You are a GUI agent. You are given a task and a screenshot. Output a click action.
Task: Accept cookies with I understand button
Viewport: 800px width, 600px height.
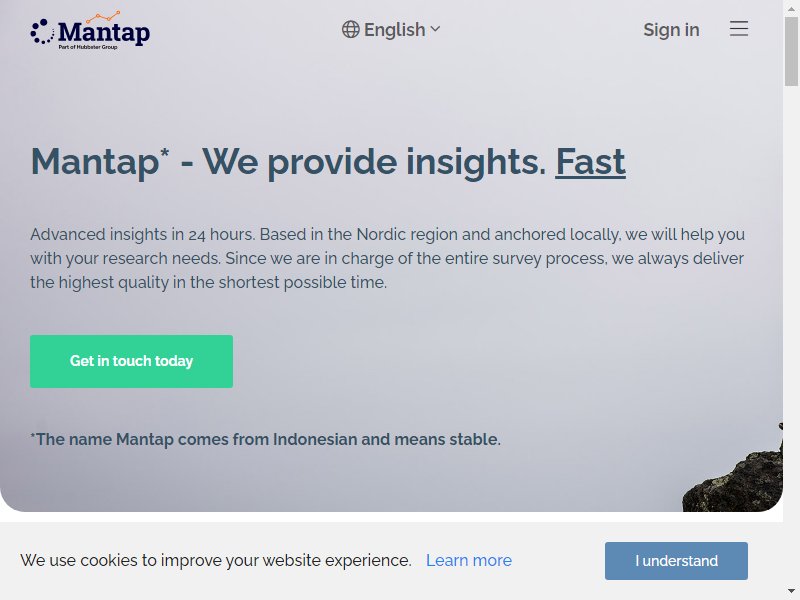coord(677,561)
